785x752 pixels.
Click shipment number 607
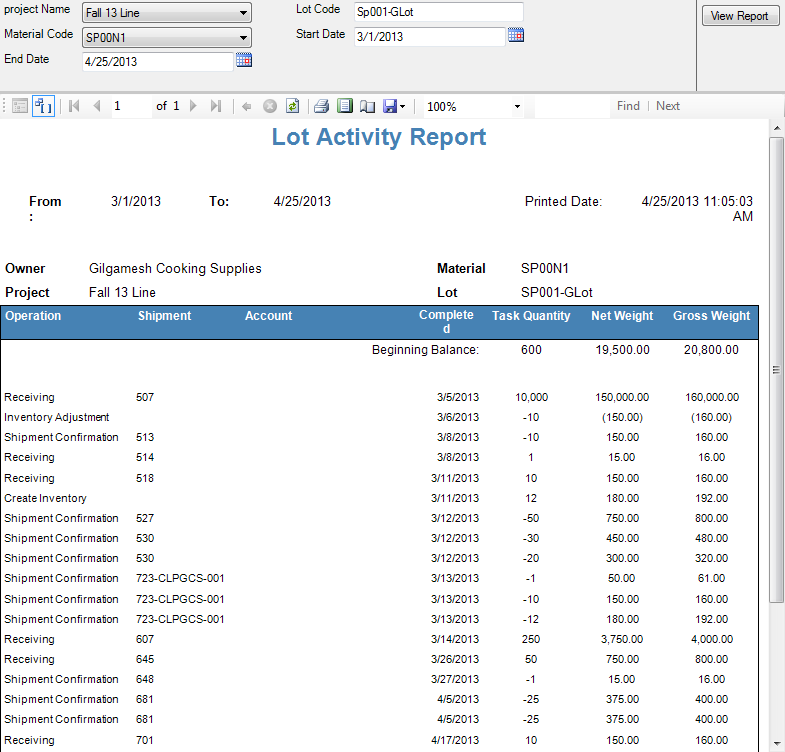(x=145, y=639)
